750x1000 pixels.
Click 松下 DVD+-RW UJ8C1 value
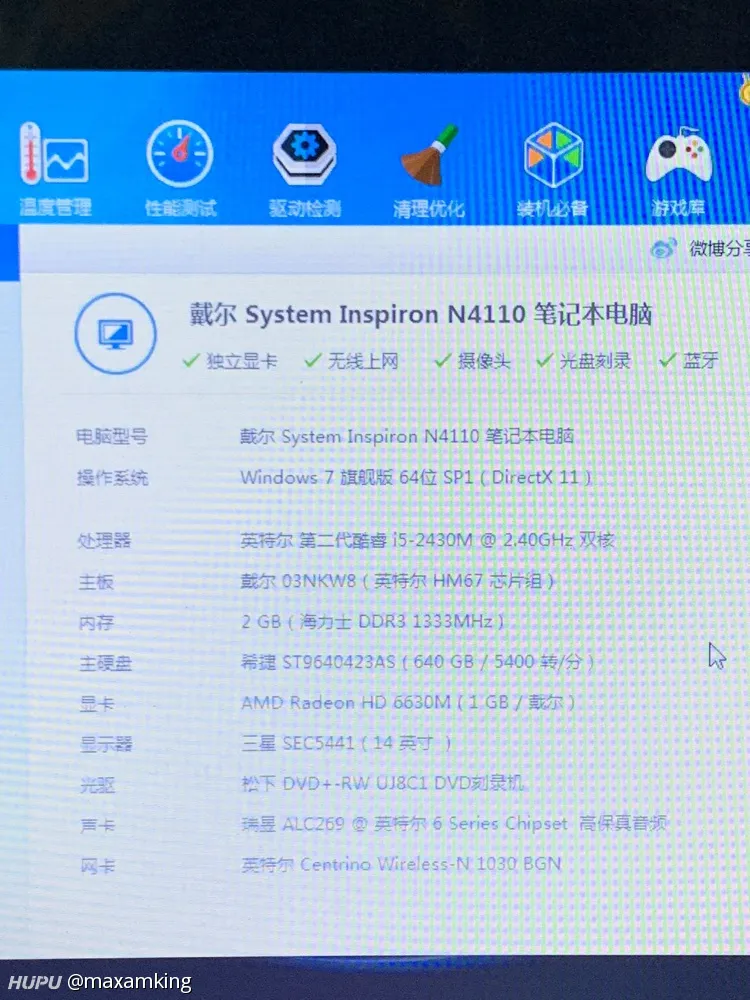[x=383, y=783]
